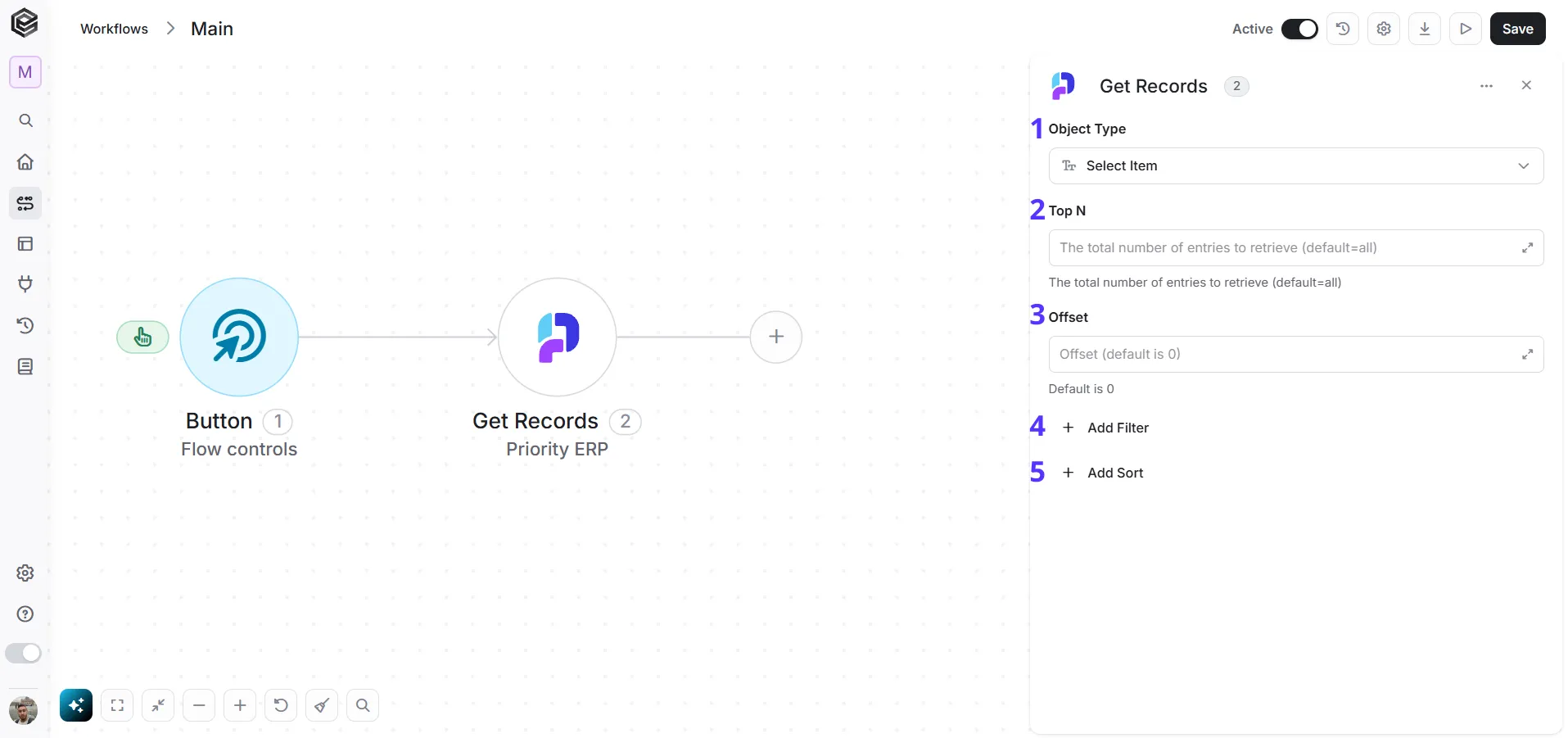Open the help question mark icon

coord(25,613)
